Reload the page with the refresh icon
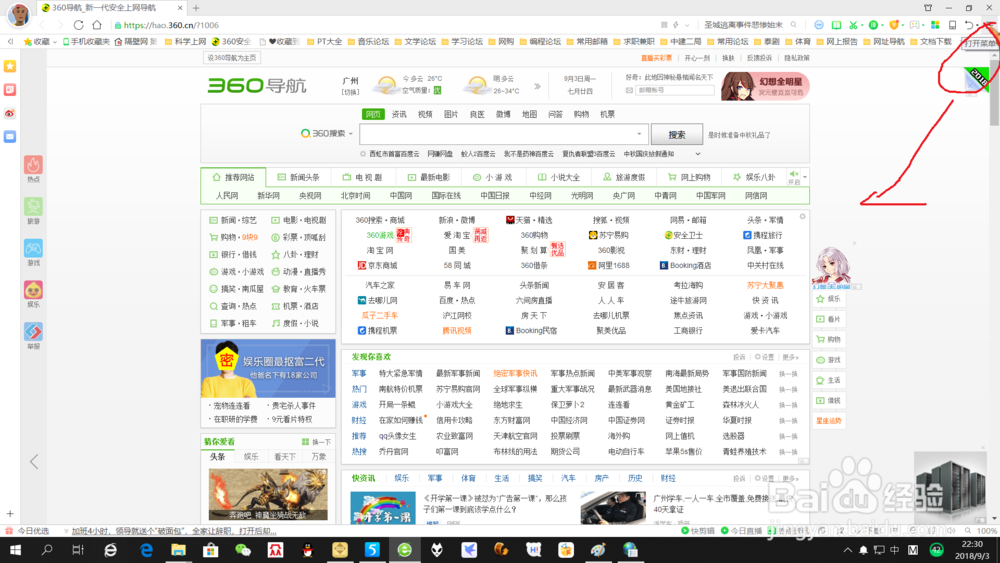The width and height of the screenshot is (1000, 563). pyautogui.click(x=78, y=25)
